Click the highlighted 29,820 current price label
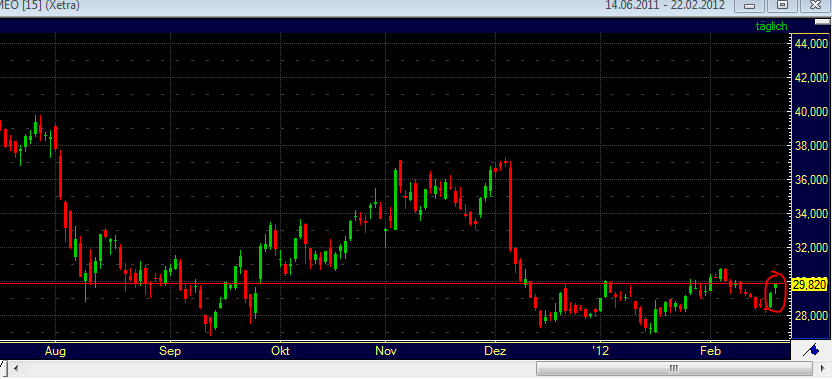 [x=809, y=285]
